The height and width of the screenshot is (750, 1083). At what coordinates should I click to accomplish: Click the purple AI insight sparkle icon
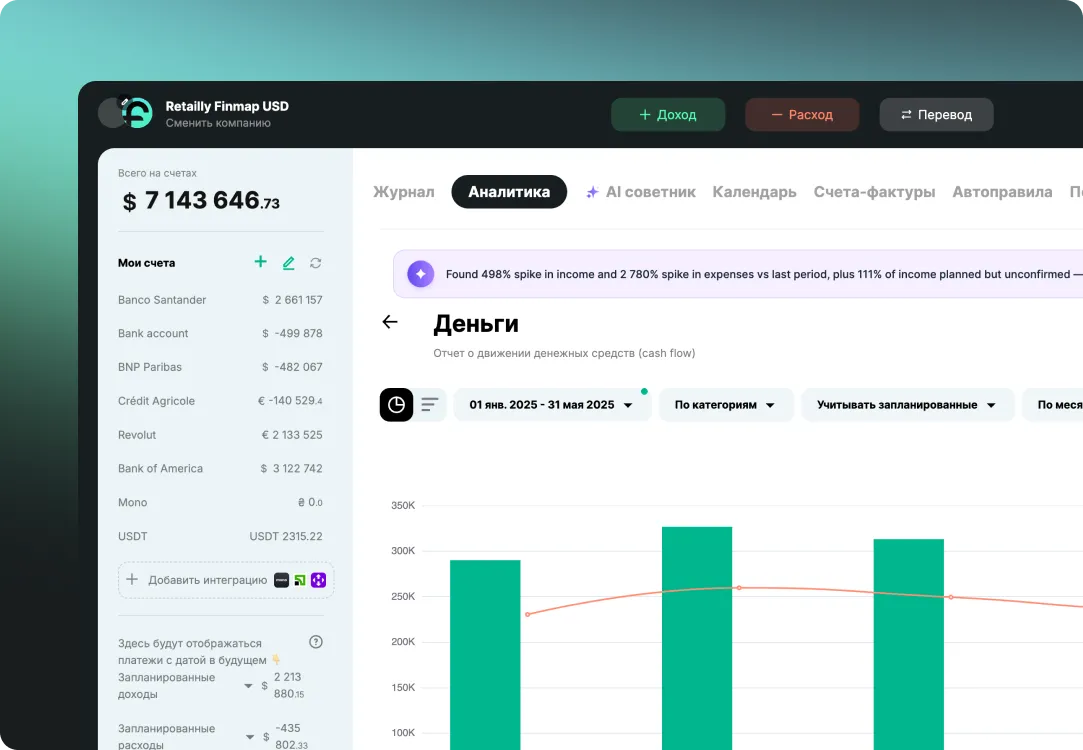421,274
